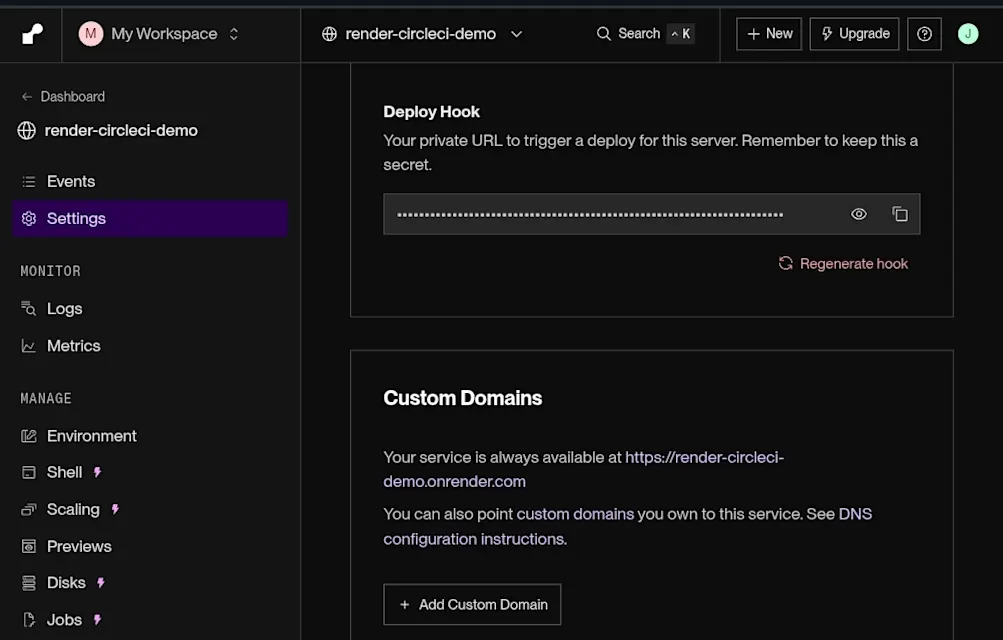Open the help icon in top bar
The image size is (1003, 640).
click(x=923, y=33)
